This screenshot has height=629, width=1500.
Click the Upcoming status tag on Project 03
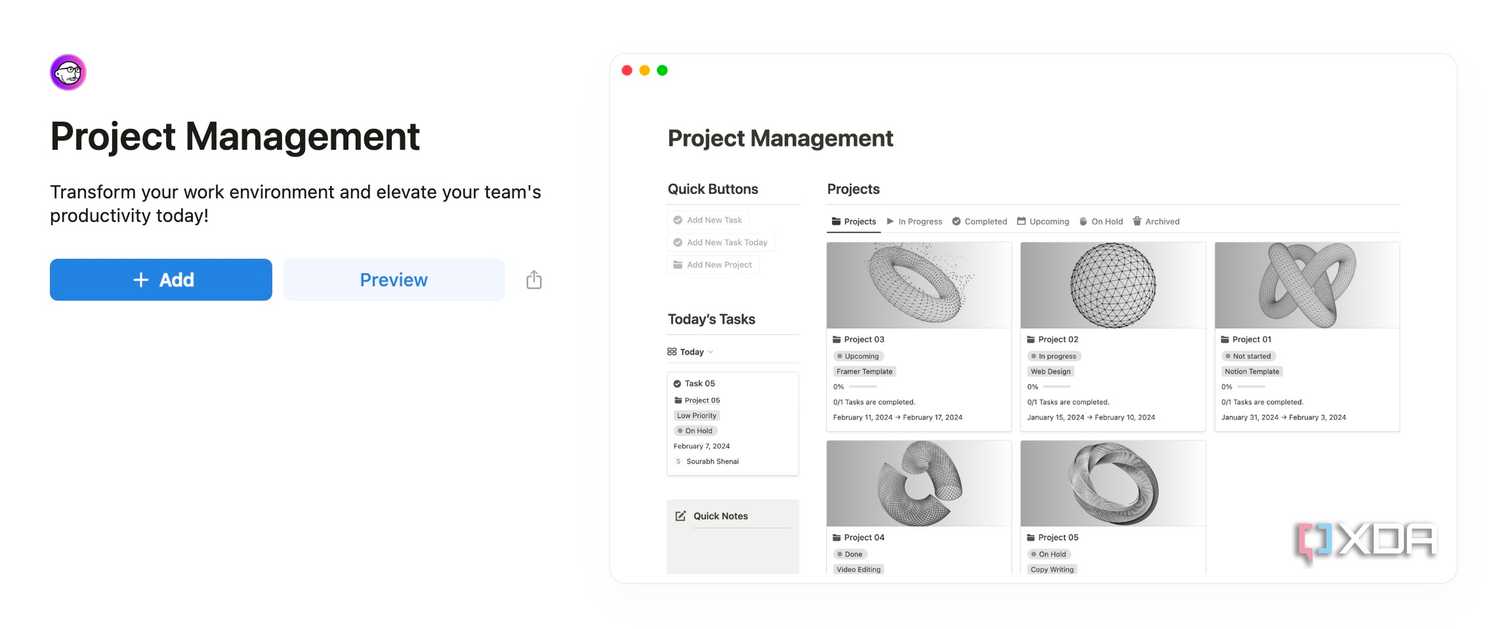coord(858,356)
